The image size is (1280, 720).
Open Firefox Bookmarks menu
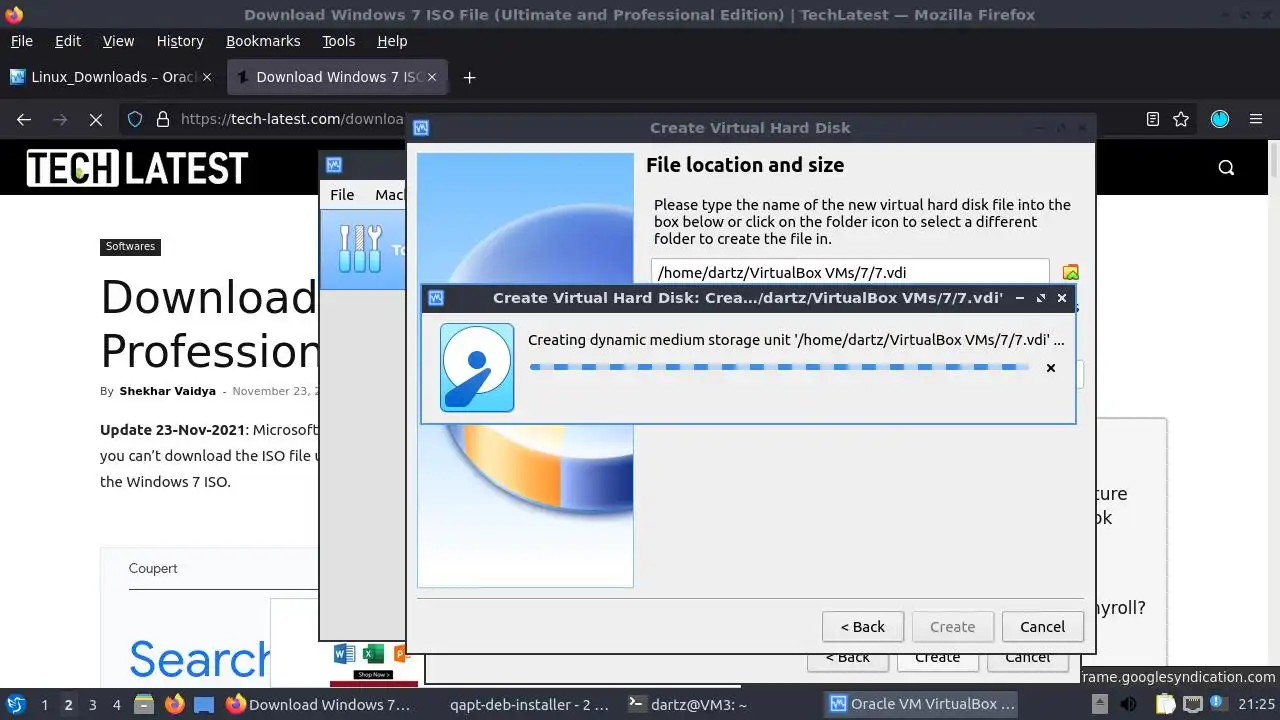pyautogui.click(x=263, y=41)
